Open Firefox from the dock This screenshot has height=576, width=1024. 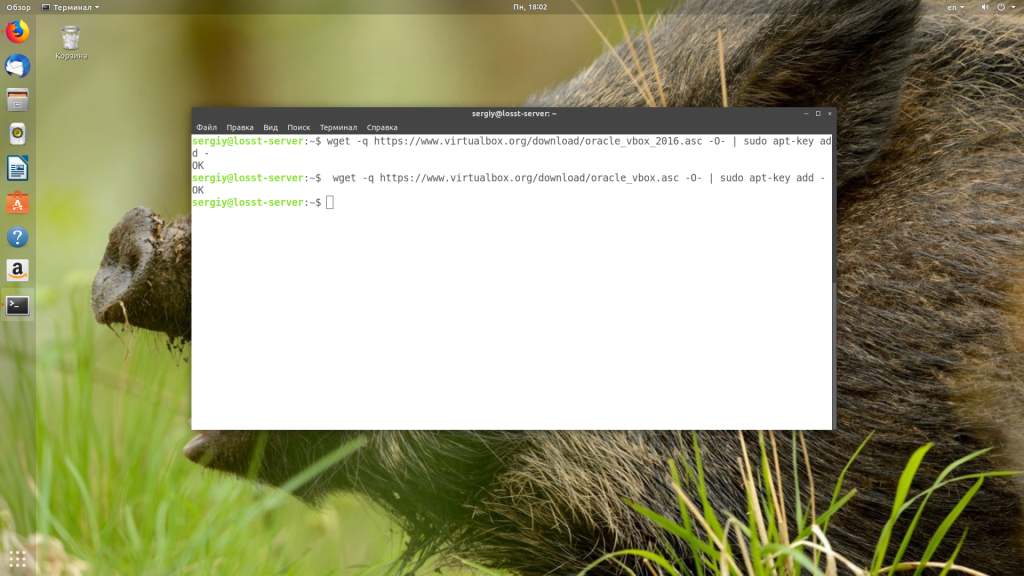click(18, 32)
